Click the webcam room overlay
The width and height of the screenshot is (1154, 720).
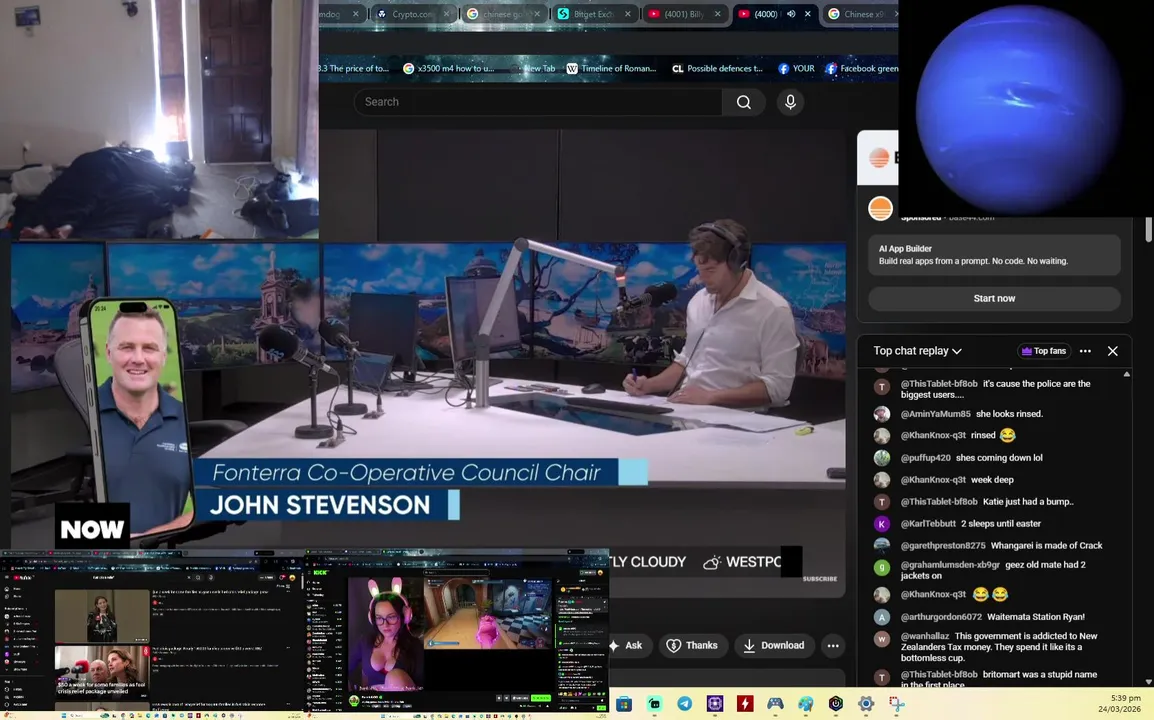pos(159,119)
